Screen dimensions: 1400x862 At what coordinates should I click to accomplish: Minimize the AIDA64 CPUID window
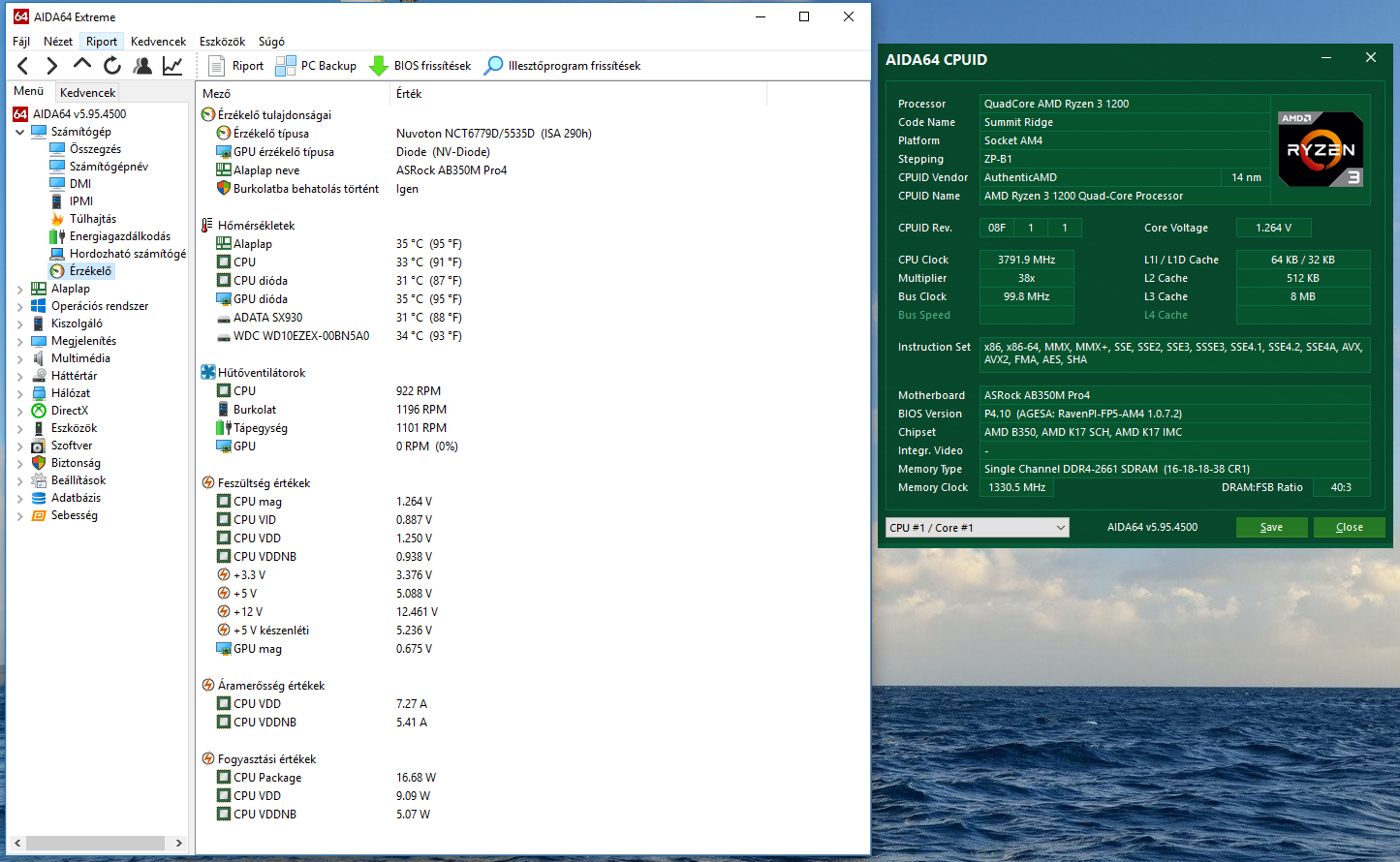pos(1326,58)
